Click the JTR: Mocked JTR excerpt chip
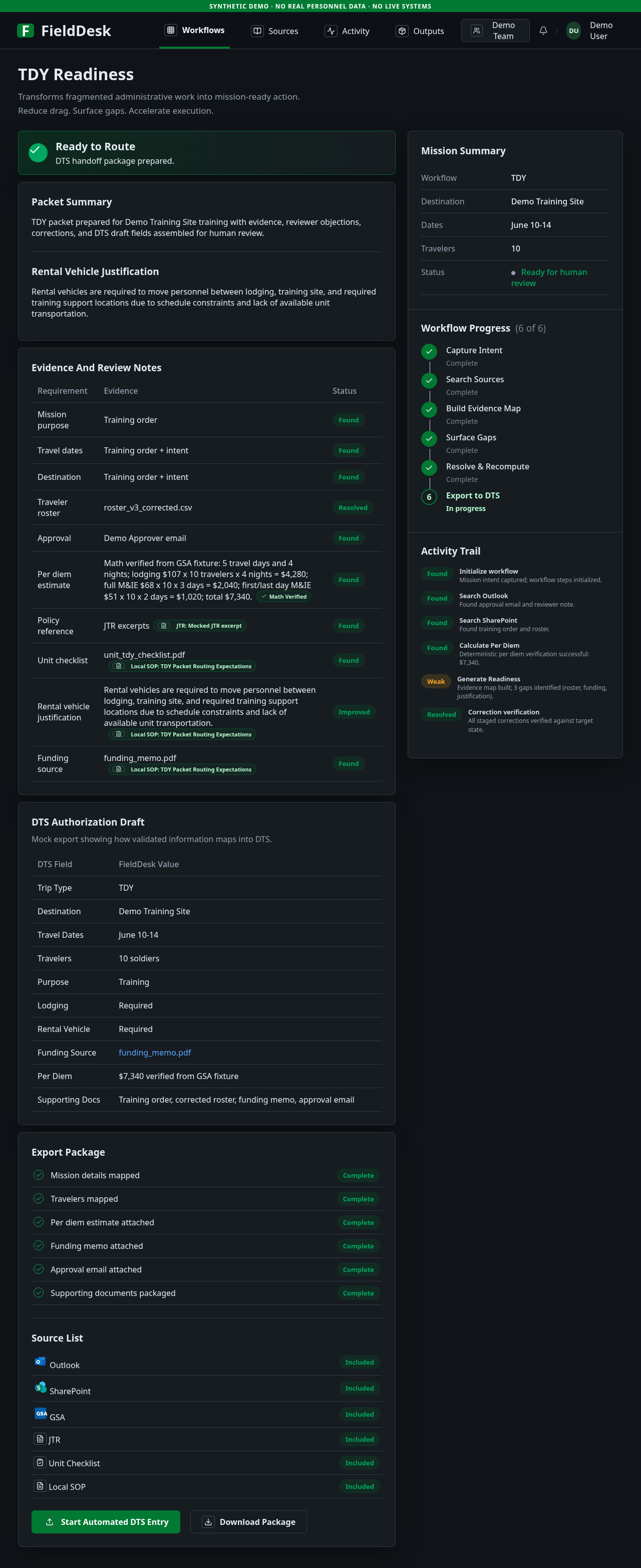Viewport: 641px width, 1568px height. 200,626
